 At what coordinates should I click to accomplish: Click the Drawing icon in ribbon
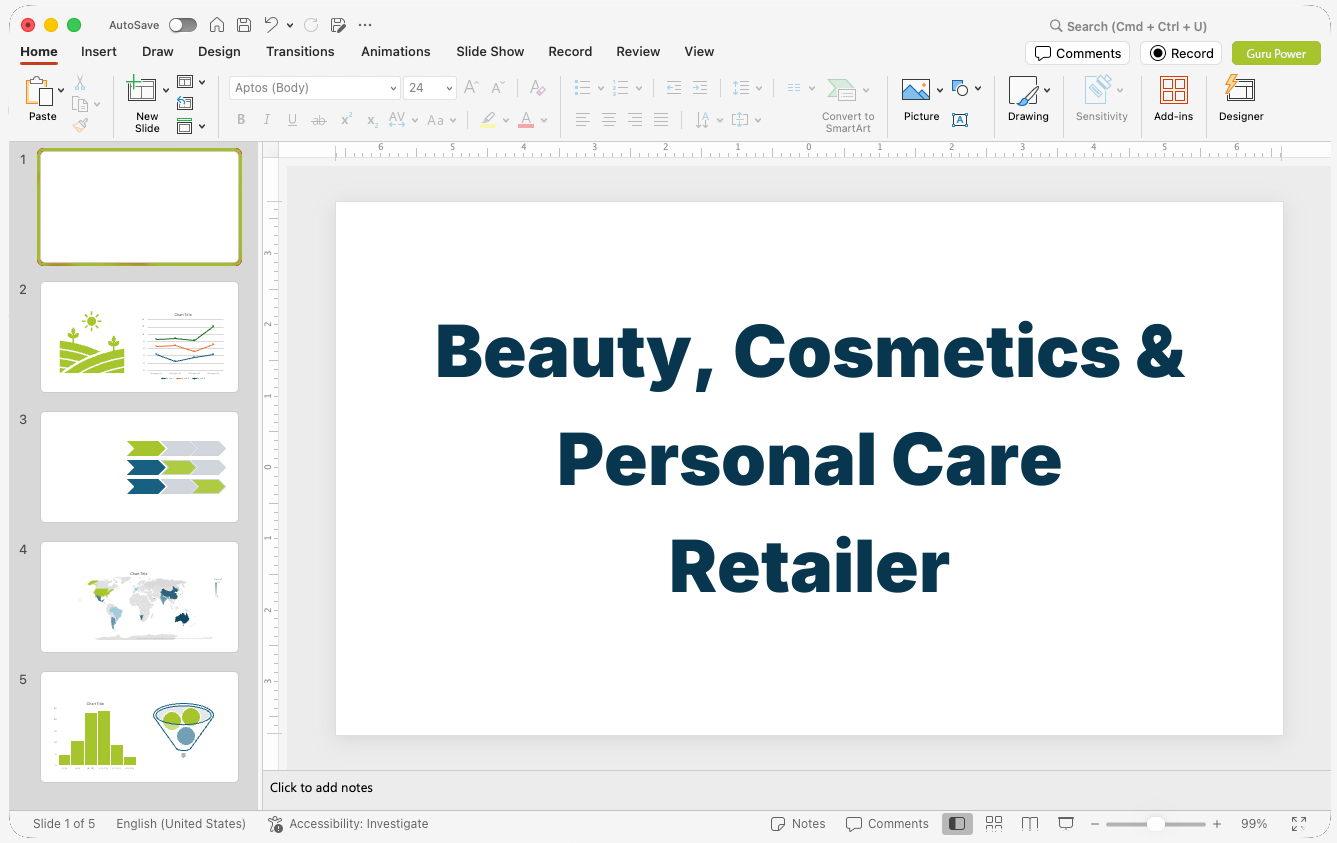pyautogui.click(x=1024, y=91)
